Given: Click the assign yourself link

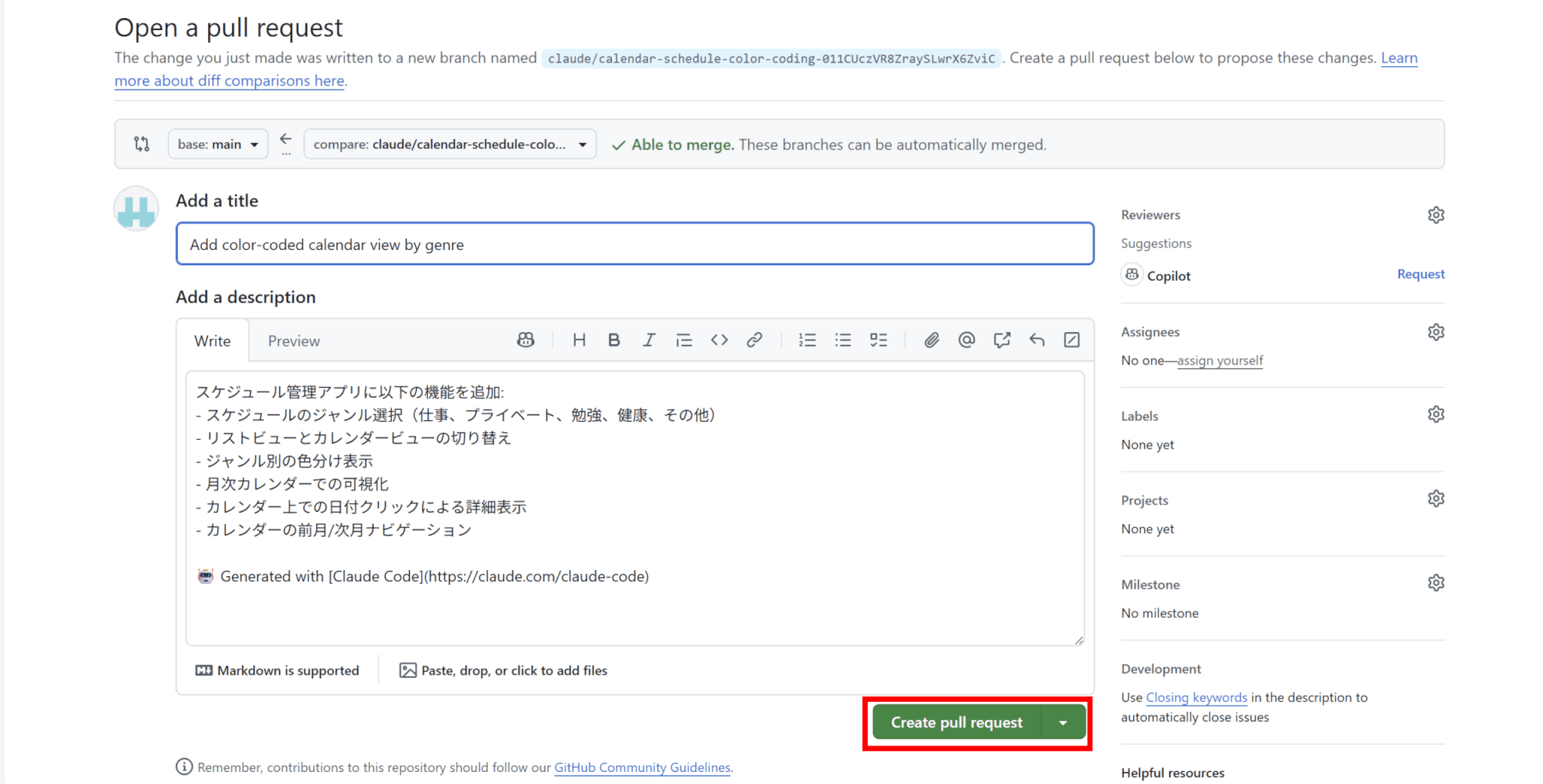Looking at the screenshot, I should pos(1220,361).
